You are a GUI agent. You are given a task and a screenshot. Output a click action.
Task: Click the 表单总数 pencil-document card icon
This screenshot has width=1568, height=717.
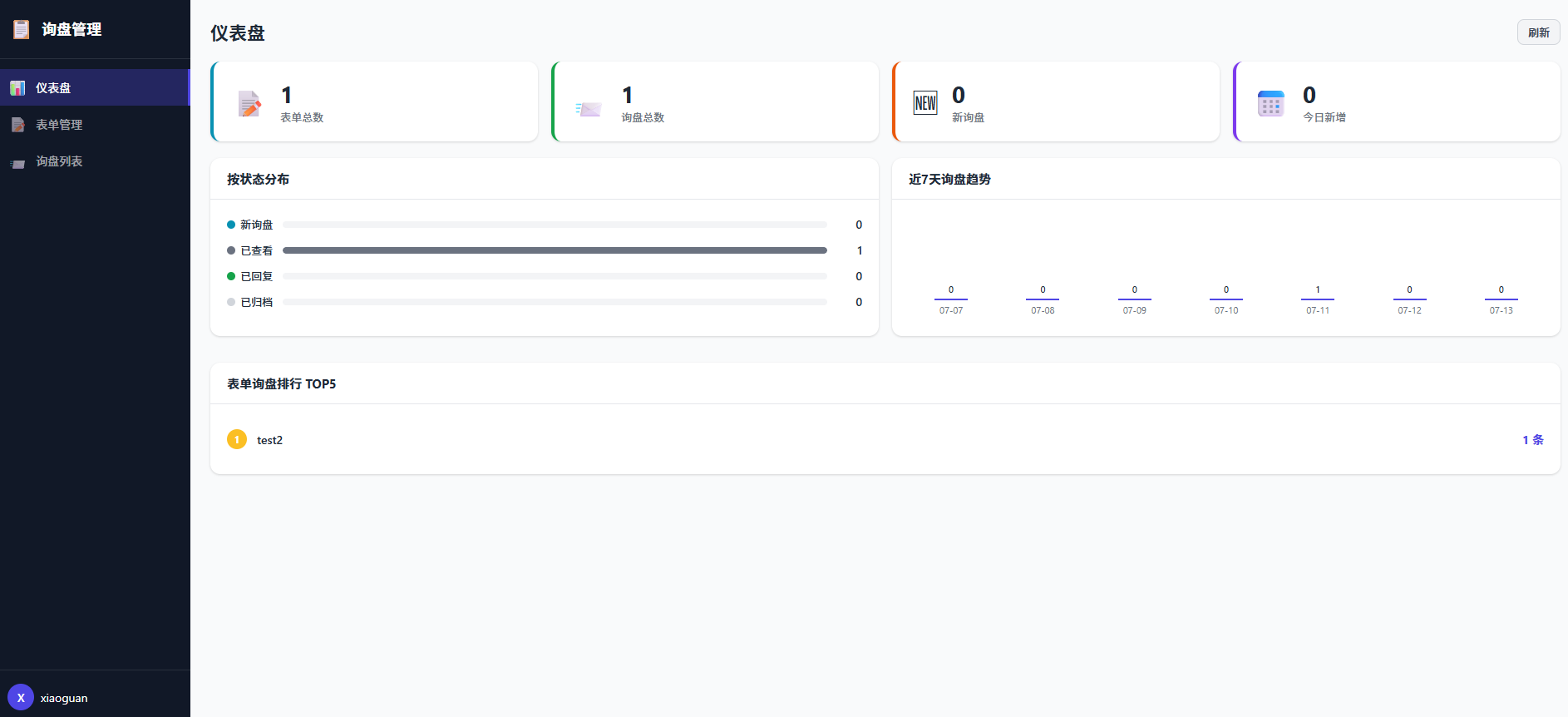click(x=249, y=103)
